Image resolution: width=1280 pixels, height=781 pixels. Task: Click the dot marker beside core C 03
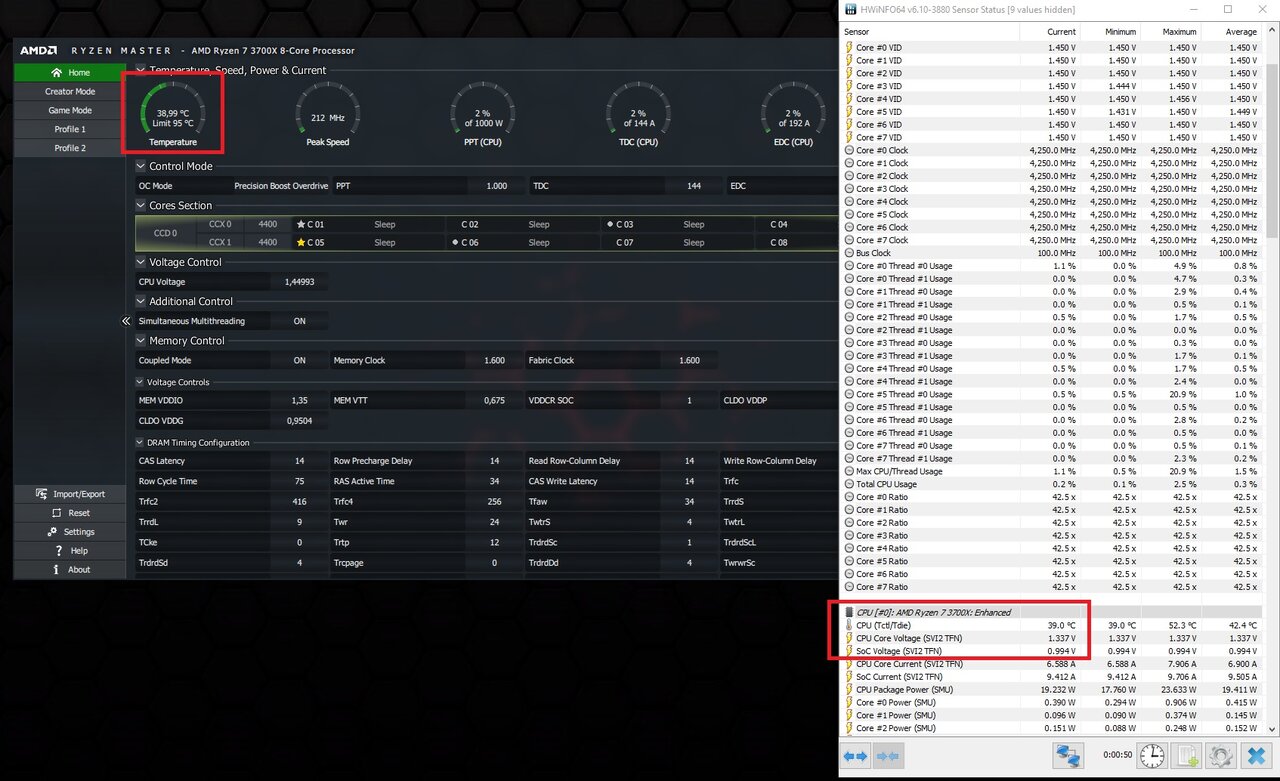(x=611, y=224)
